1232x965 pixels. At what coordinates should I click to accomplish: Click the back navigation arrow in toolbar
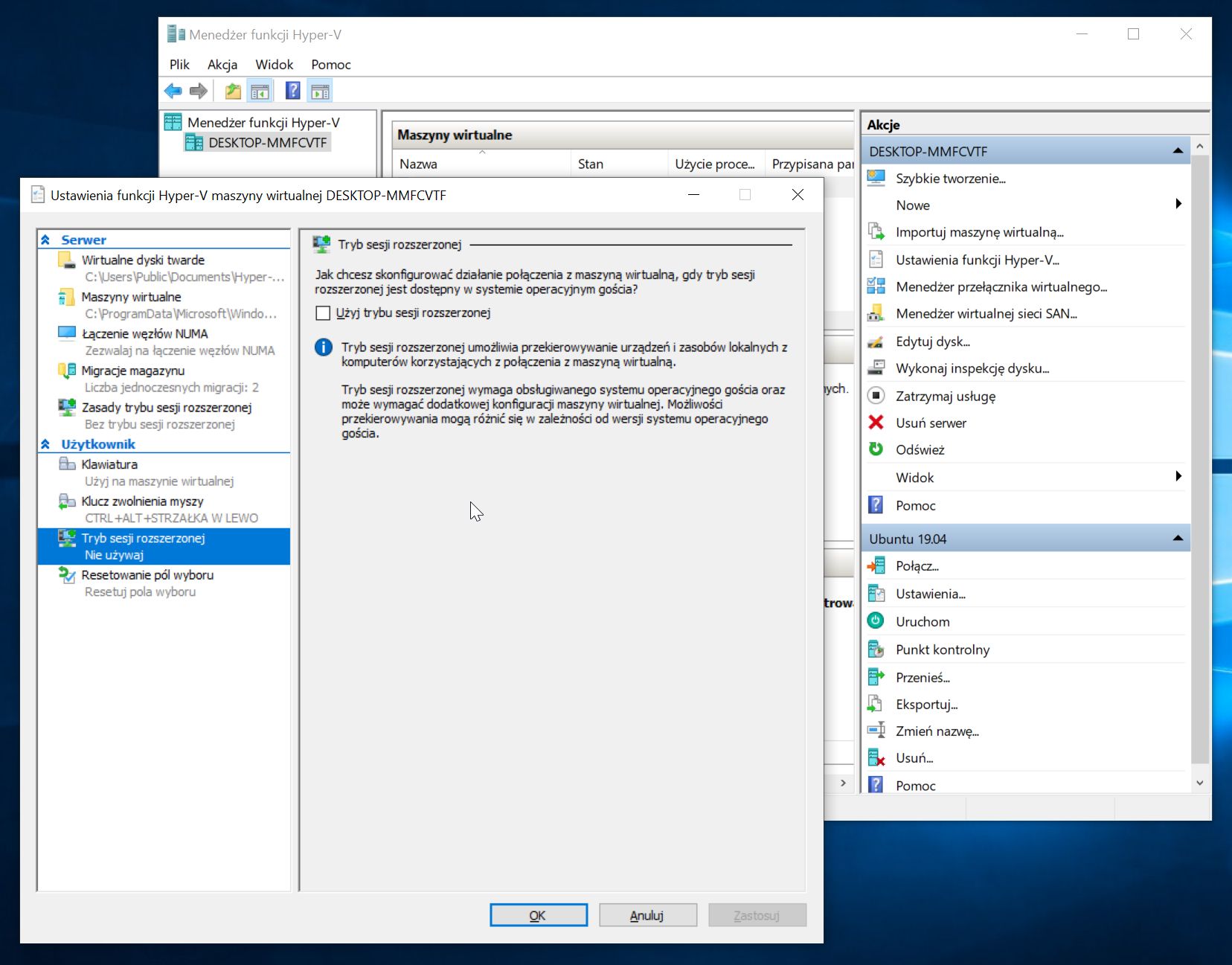pos(173,90)
